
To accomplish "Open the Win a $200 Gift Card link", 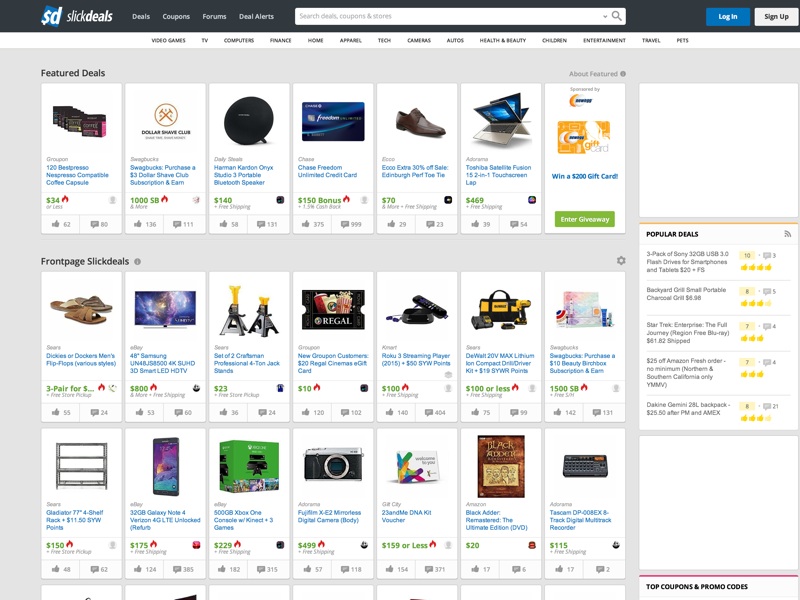I will [585, 177].
